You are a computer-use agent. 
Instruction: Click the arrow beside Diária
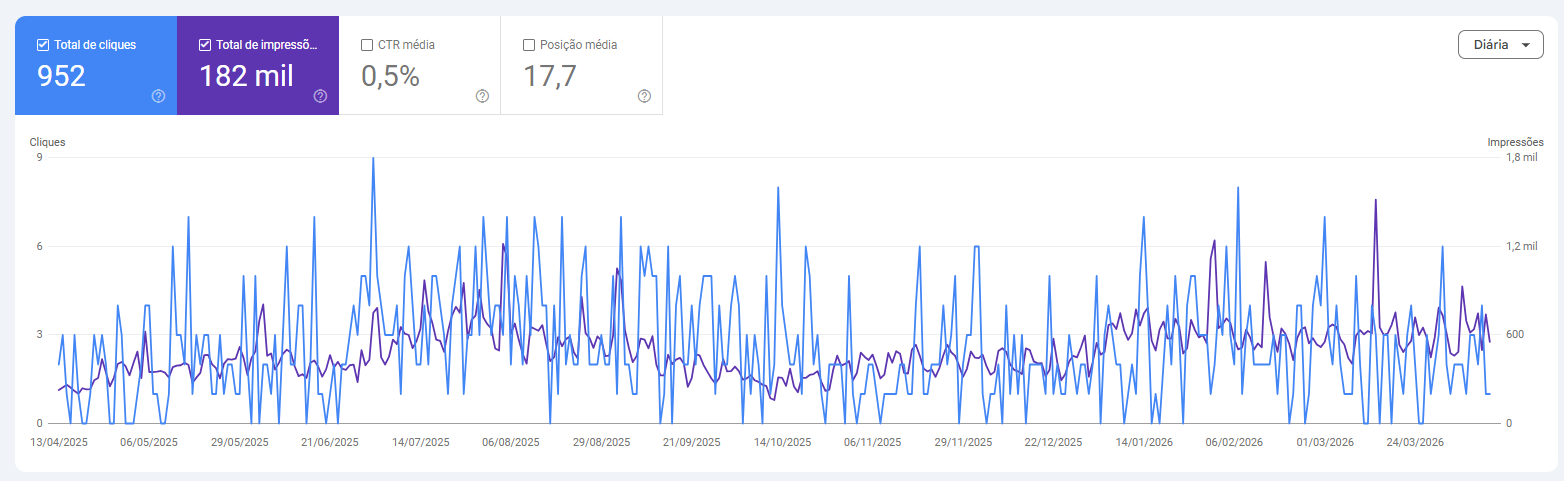[1525, 46]
